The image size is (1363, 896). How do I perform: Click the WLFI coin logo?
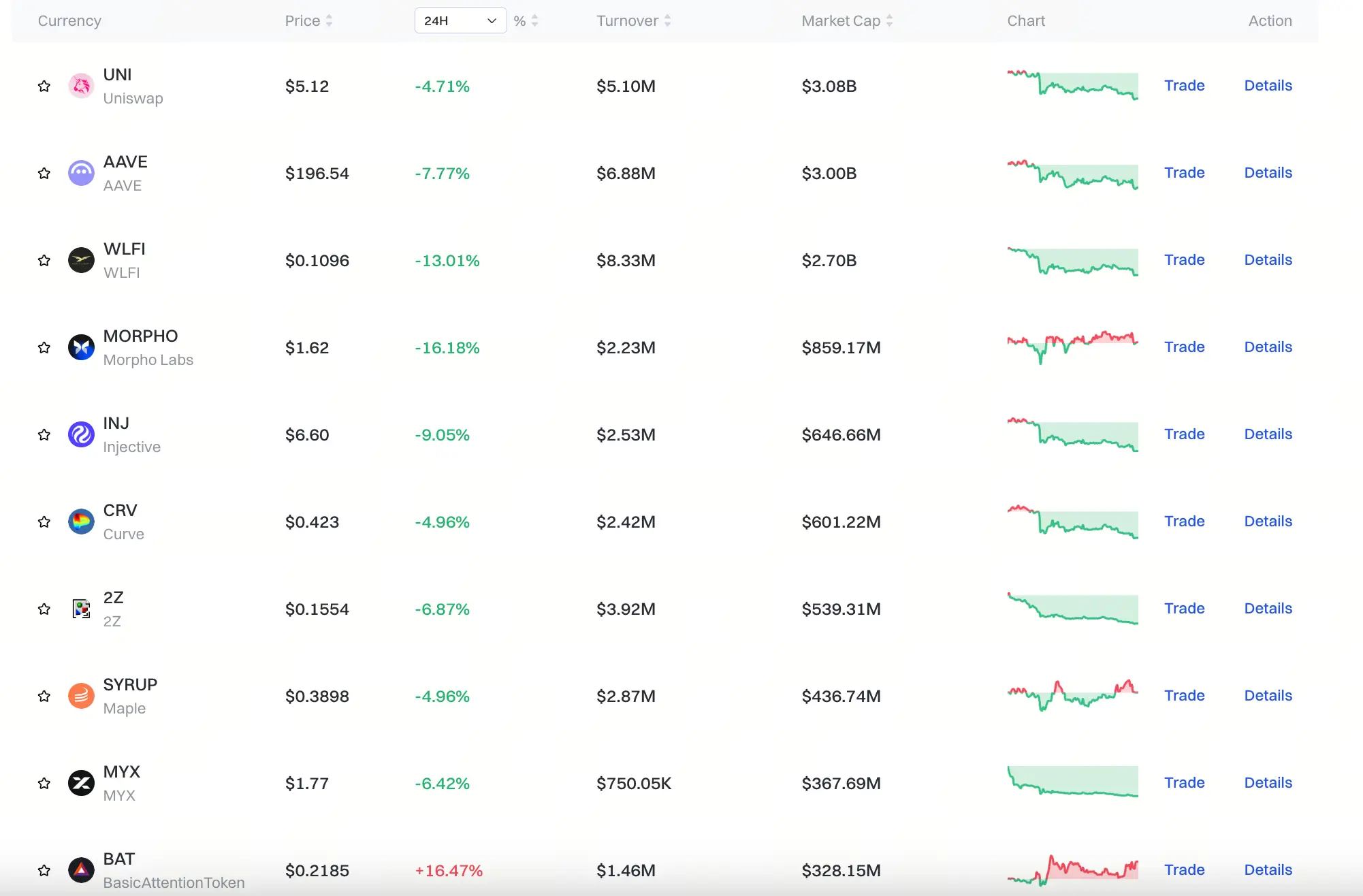(81, 260)
